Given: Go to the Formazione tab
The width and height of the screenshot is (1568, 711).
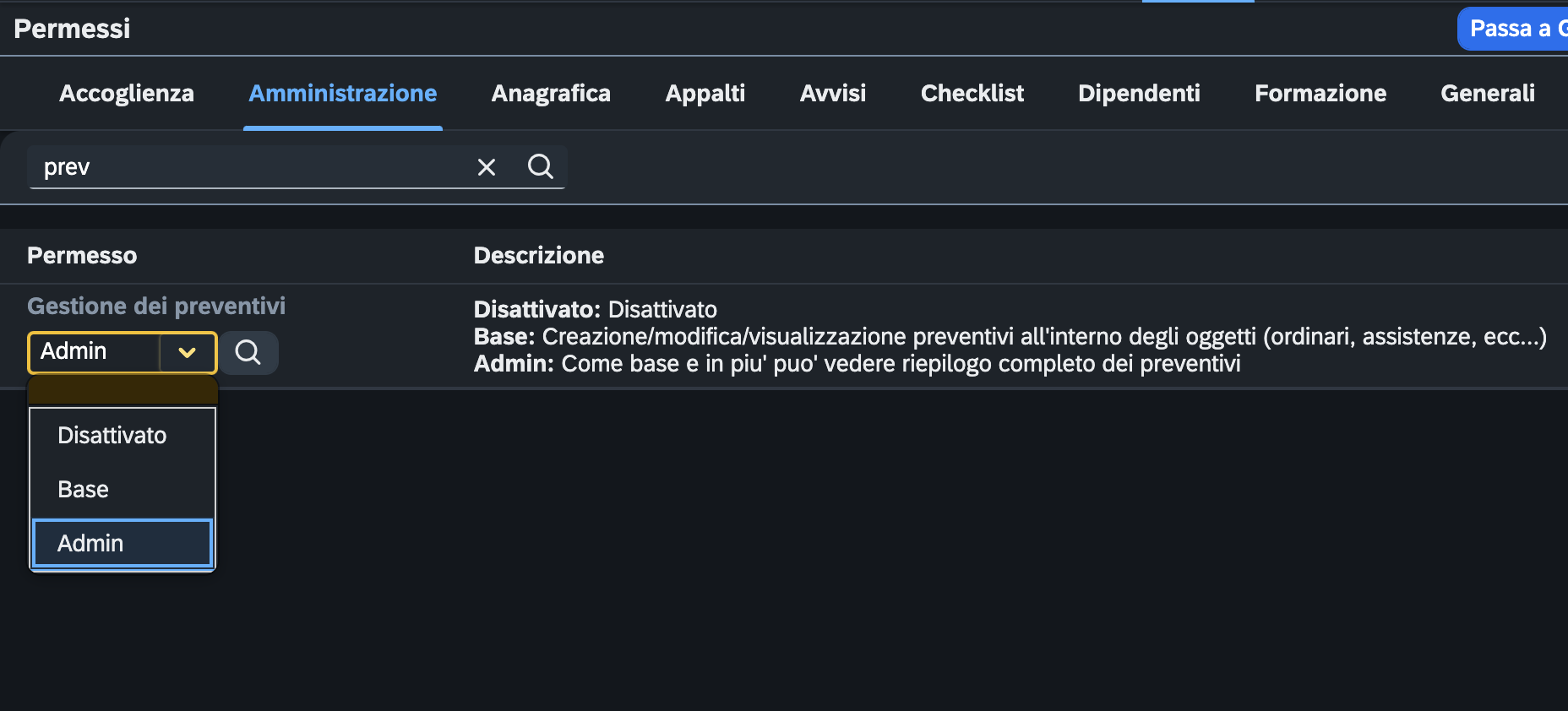Looking at the screenshot, I should coord(1320,93).
